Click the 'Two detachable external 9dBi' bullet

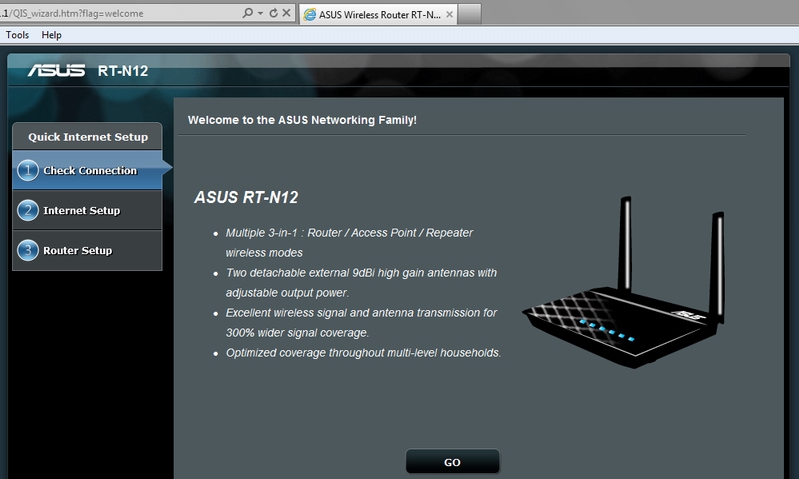(361, 283)
